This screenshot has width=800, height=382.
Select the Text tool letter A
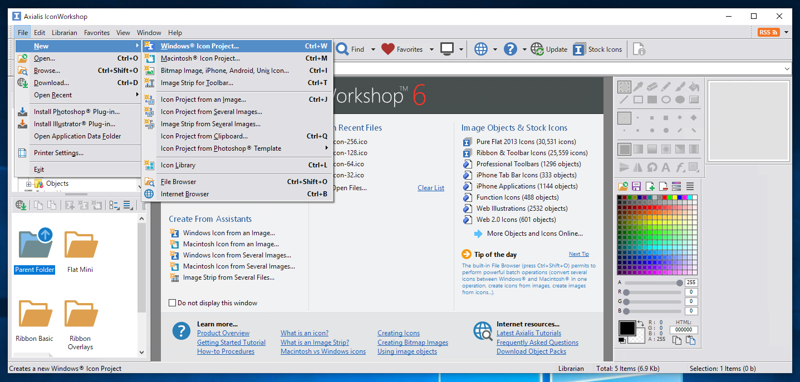(x=666, y=167)
